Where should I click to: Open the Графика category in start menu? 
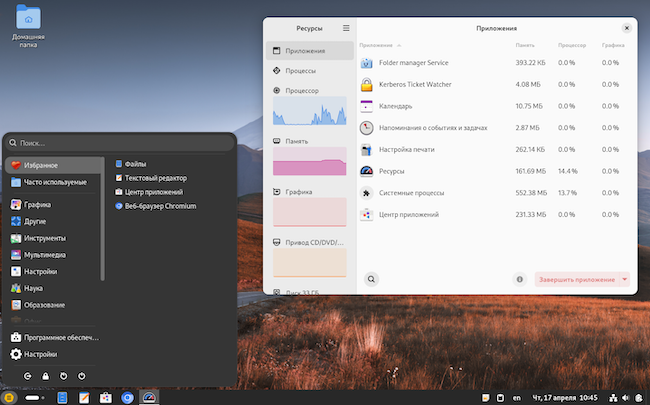pos(38,205)
